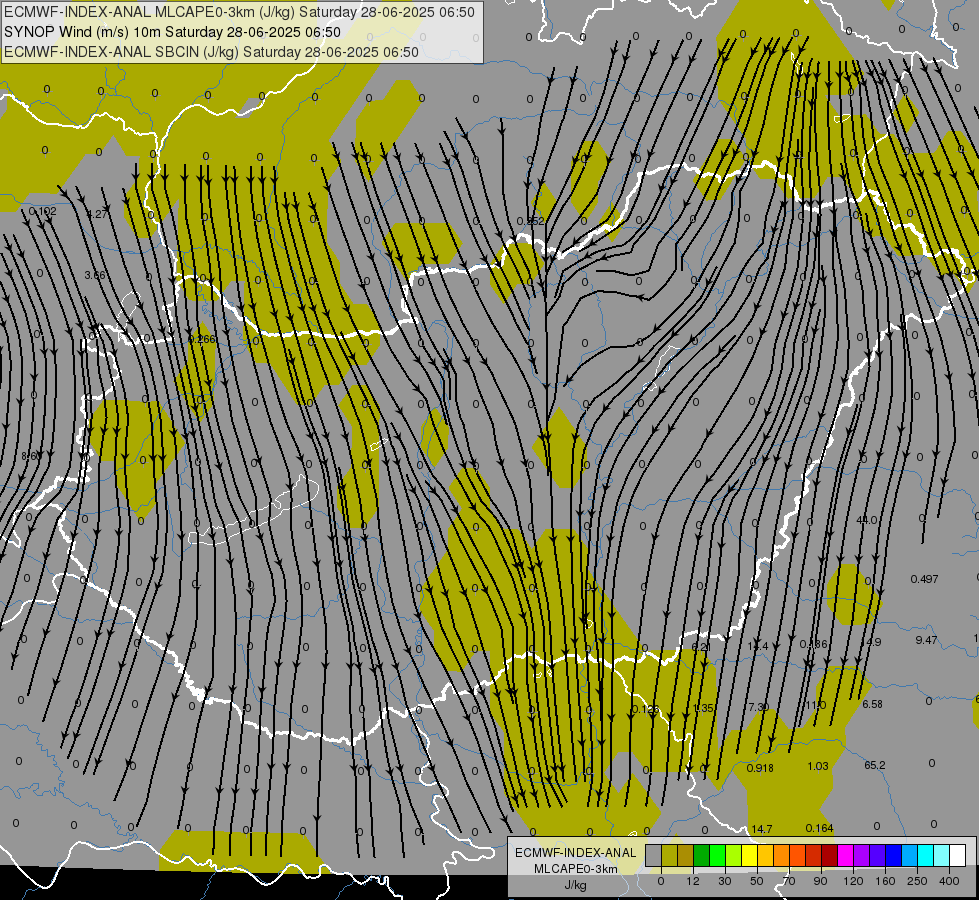The image size is (979, 900).
Task: Click legend tick label 12
Action: 692,881
